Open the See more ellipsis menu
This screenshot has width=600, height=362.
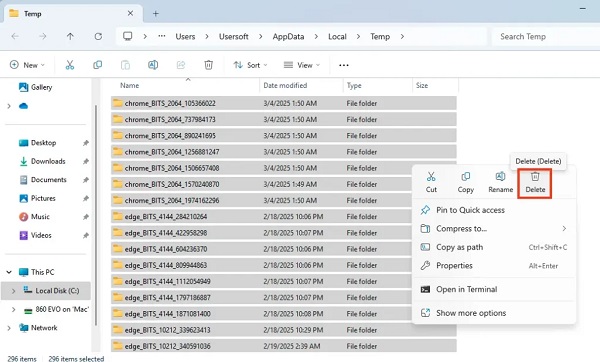(x=344, y=65)
